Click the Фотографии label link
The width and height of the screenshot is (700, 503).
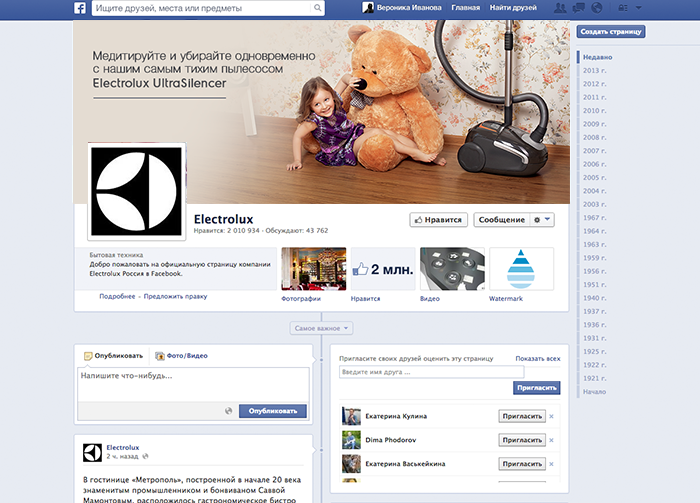tap(301, 299)
